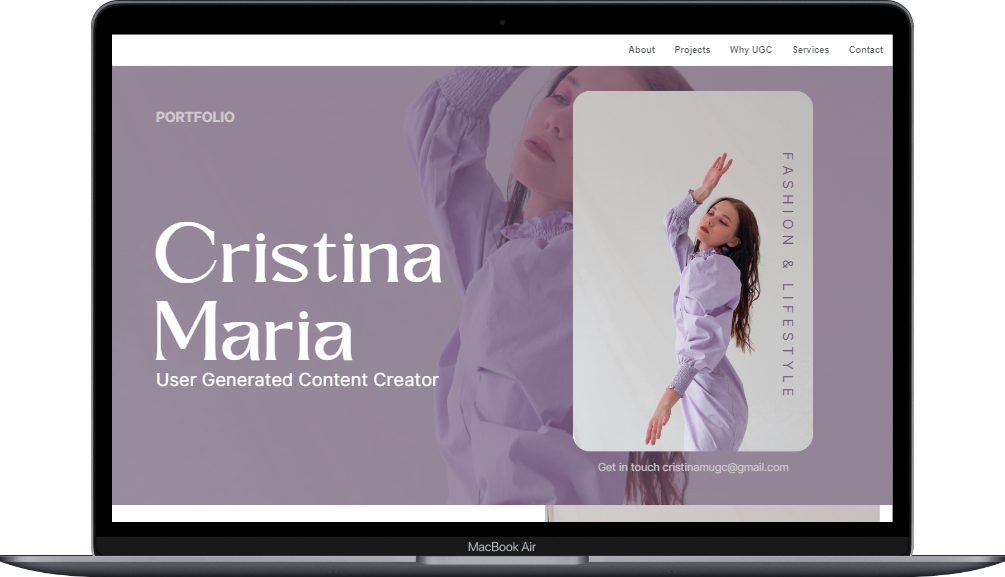Select Services in the navigation
This screenshot has height=577, width=1005.
pos(810,49)
